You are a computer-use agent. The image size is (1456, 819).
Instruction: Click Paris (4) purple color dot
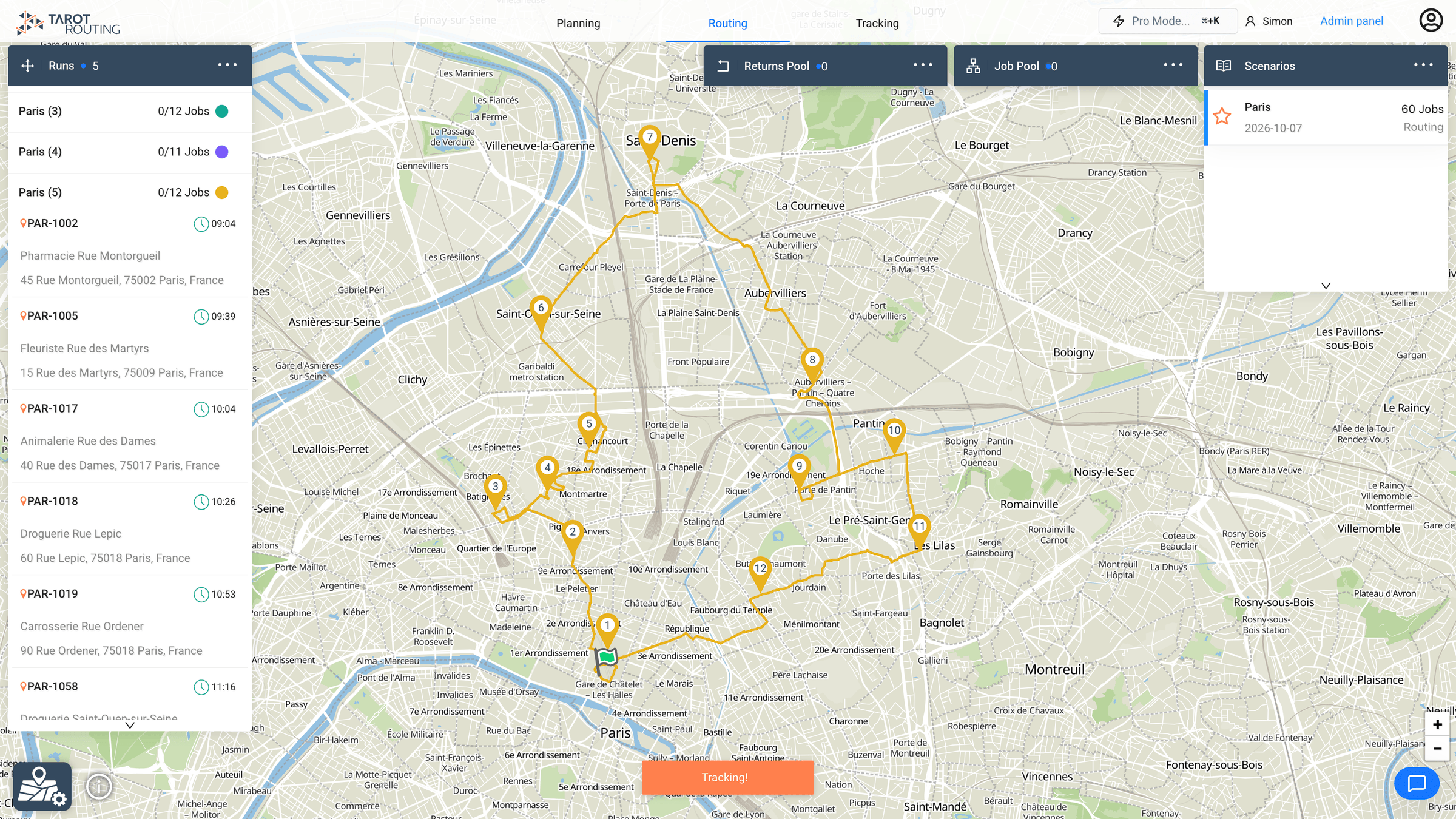222,152
